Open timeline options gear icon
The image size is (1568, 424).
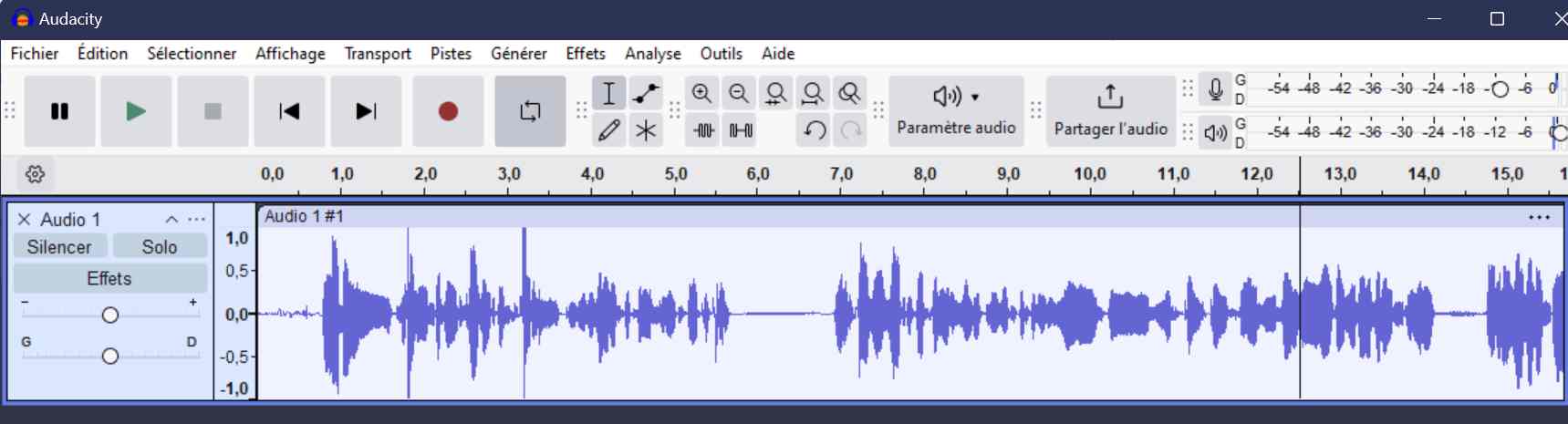(x=35, y=173)
